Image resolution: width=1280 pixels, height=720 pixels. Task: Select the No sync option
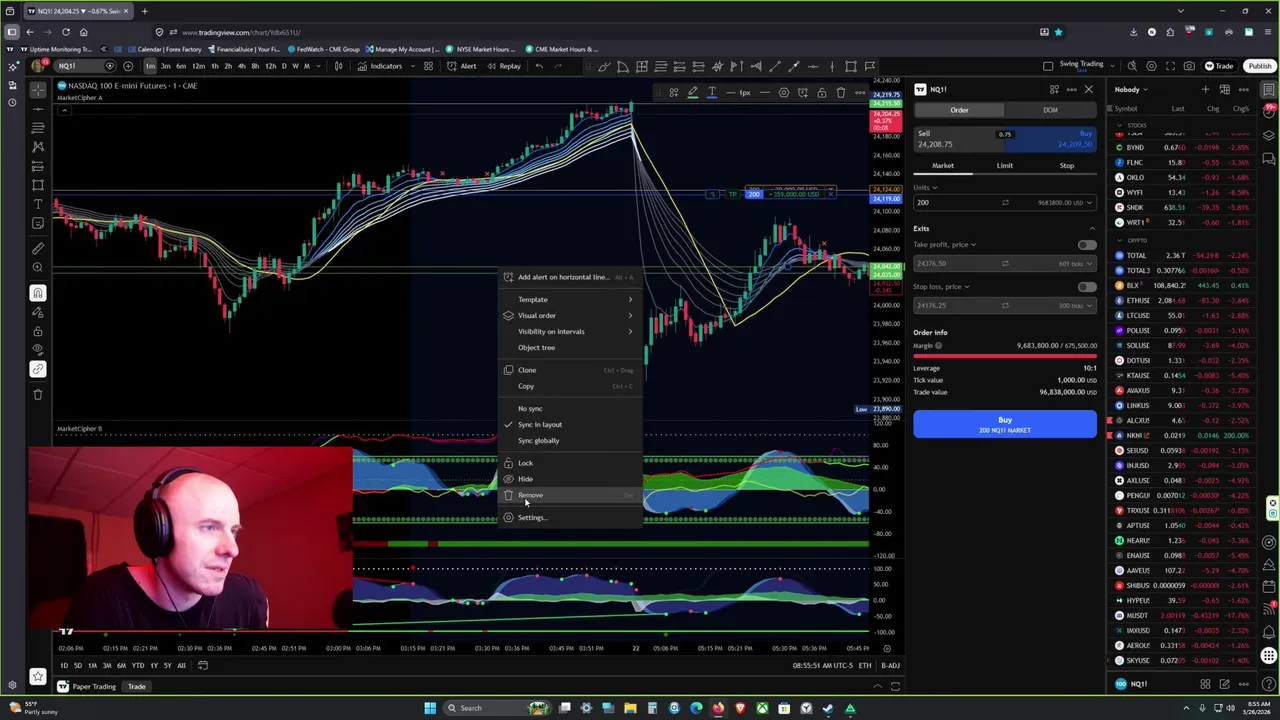pos(570,408)
